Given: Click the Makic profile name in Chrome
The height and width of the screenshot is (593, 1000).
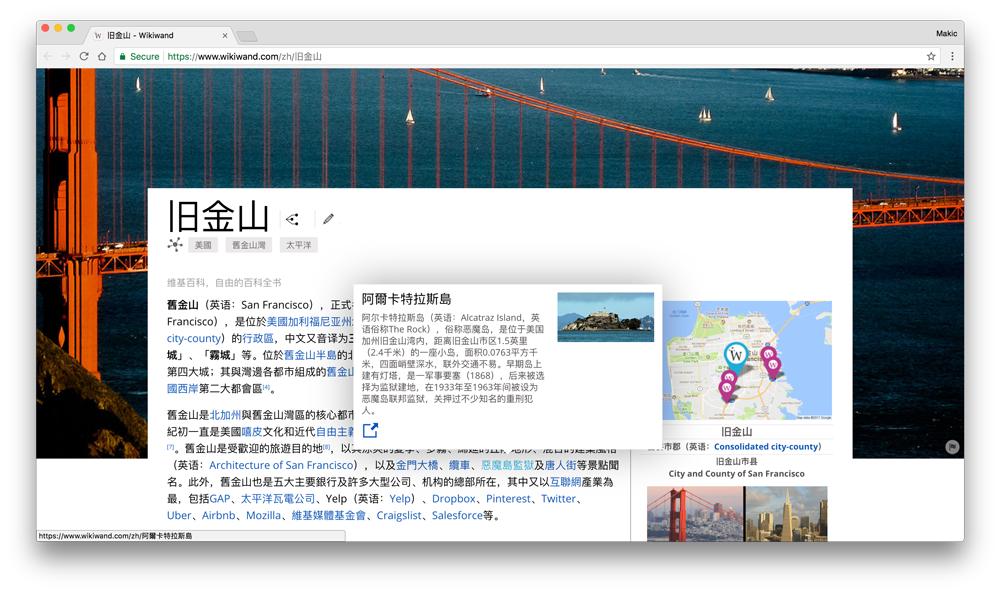Looking at the screenshot, I should 946,34.
